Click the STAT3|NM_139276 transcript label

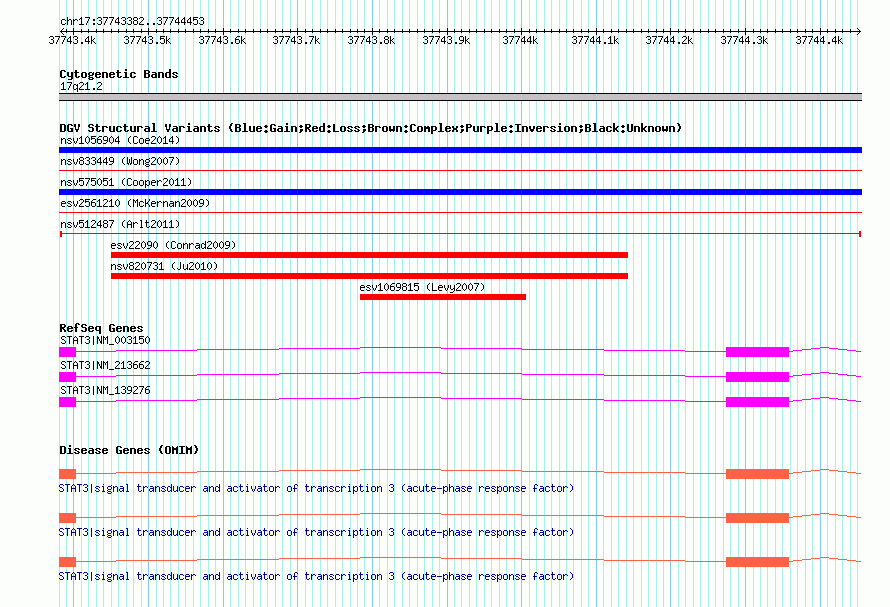(x=105, y=390)
